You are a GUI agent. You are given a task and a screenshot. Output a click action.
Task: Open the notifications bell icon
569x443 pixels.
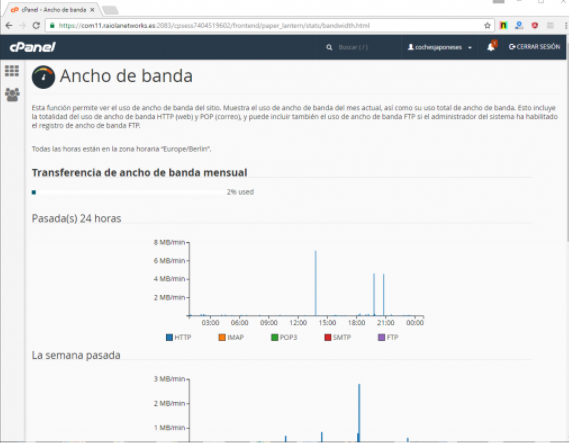(491, 46)
